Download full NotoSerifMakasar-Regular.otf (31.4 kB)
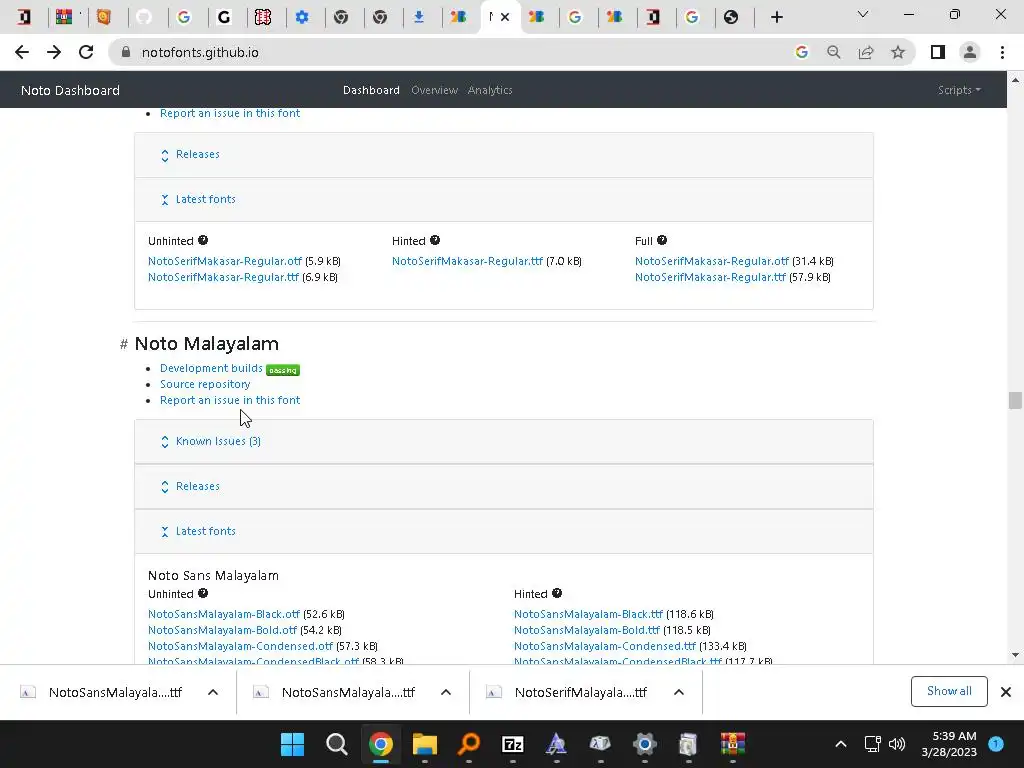The height and width of the screenshot is (768, 1024). point(712,261)
